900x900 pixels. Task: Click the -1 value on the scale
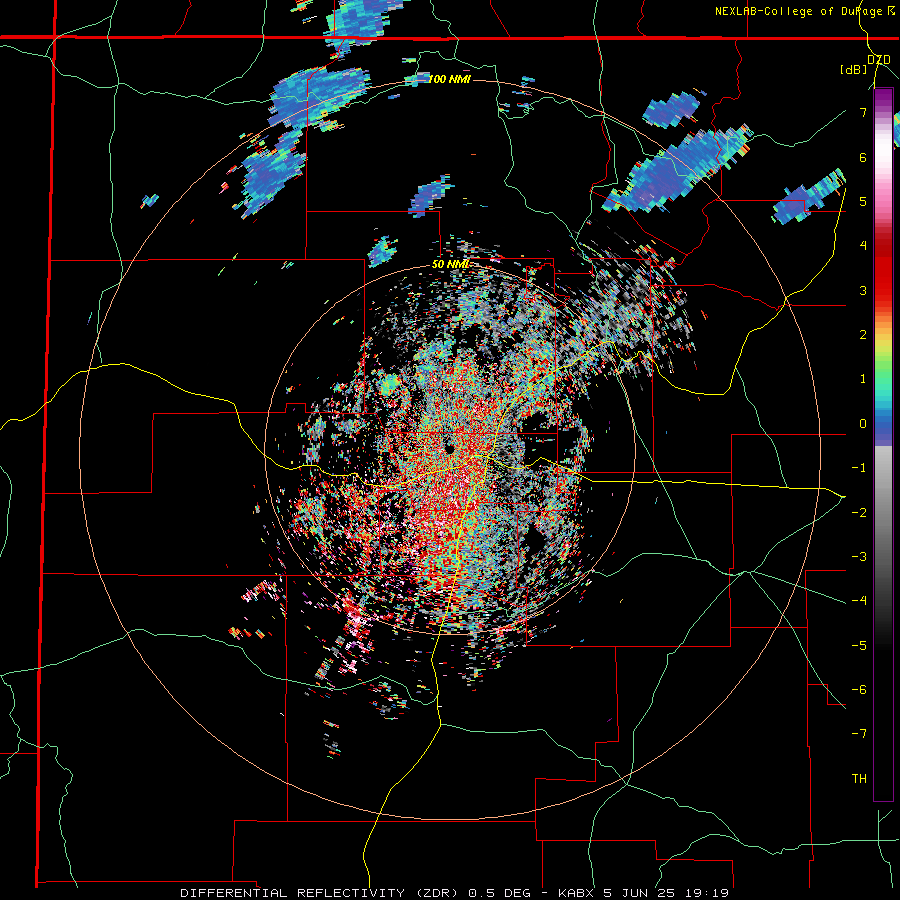tap(859, 468)
